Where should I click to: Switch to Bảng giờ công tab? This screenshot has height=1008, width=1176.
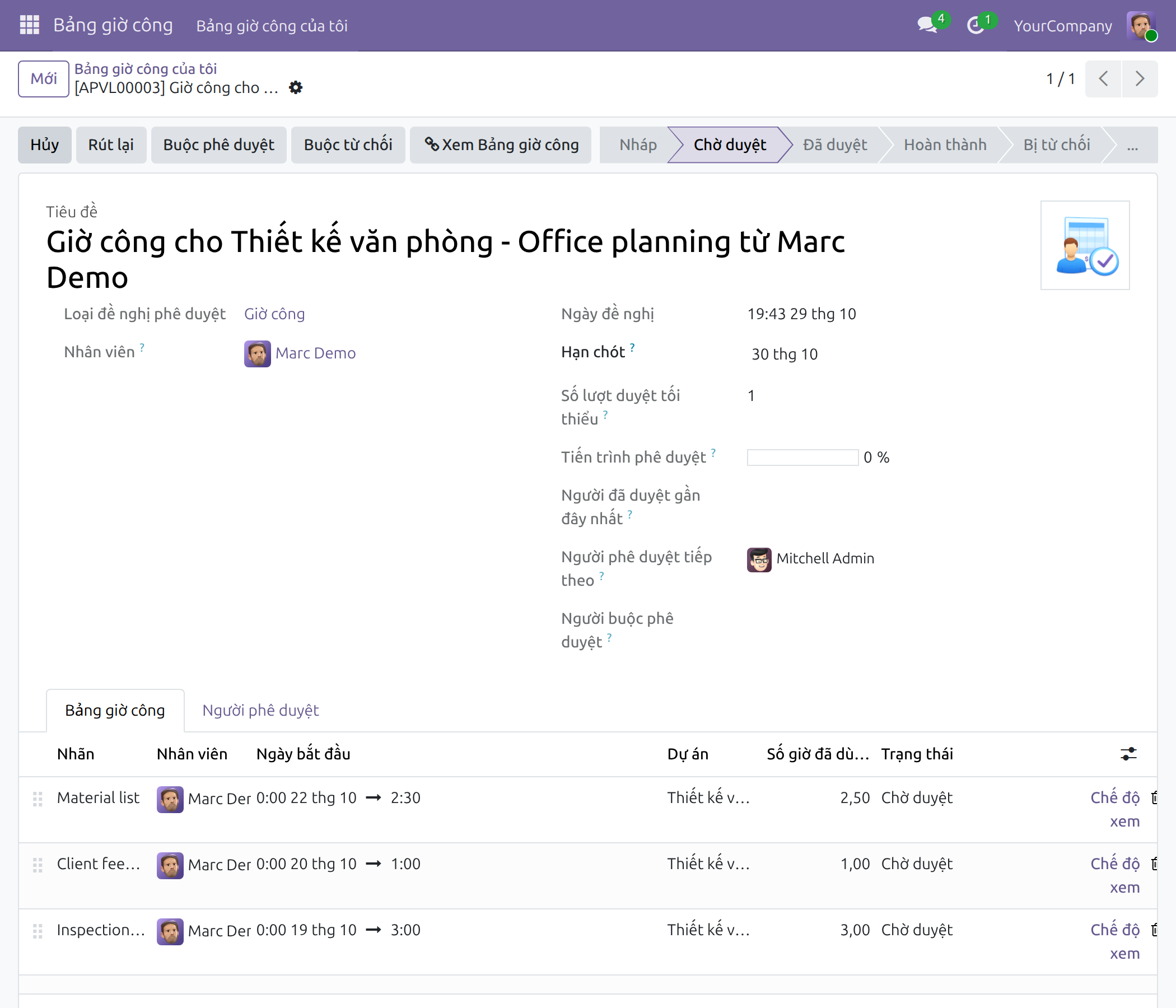coord(115,710)
